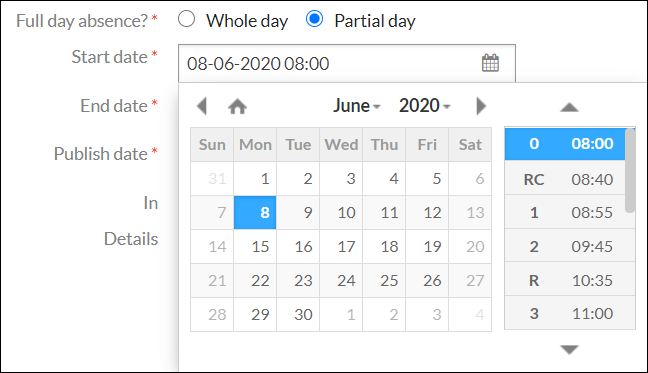This screenshot has width=648, height=373.
Task: Select the Whole day radio button
Action: 186,19
